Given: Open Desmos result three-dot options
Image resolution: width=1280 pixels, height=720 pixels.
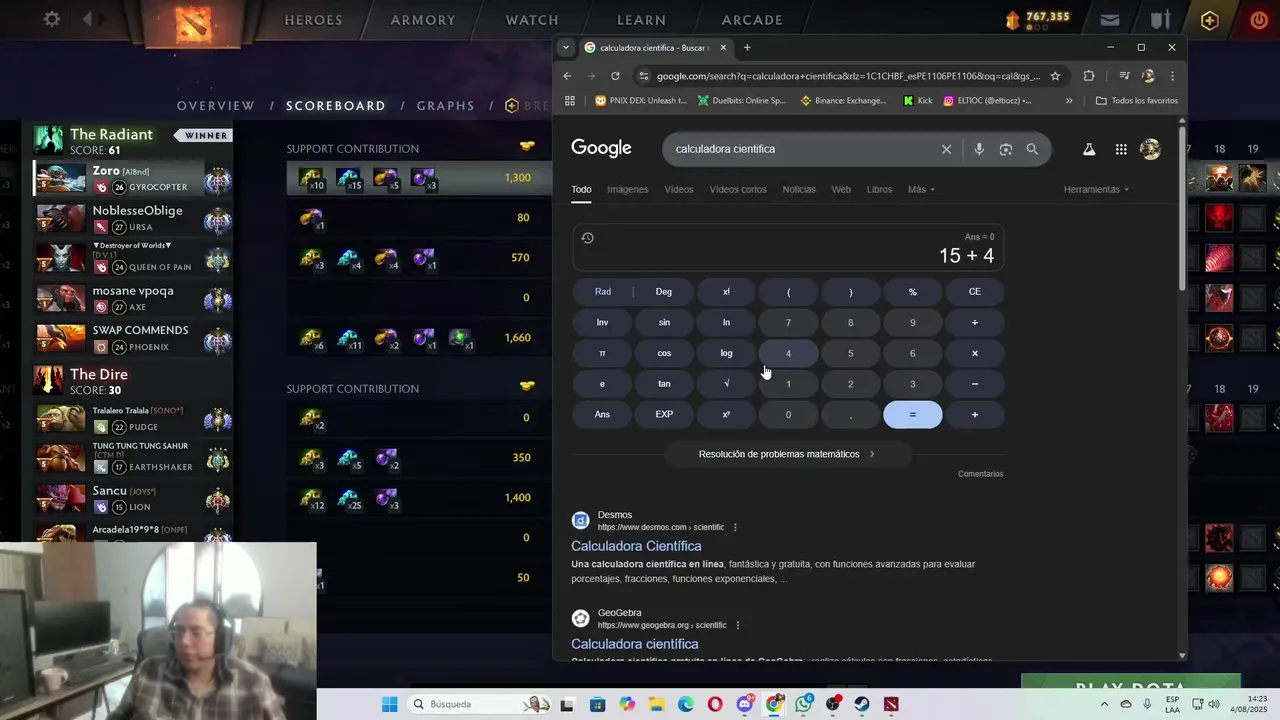Looking at the screenshot, I should 735,527.
